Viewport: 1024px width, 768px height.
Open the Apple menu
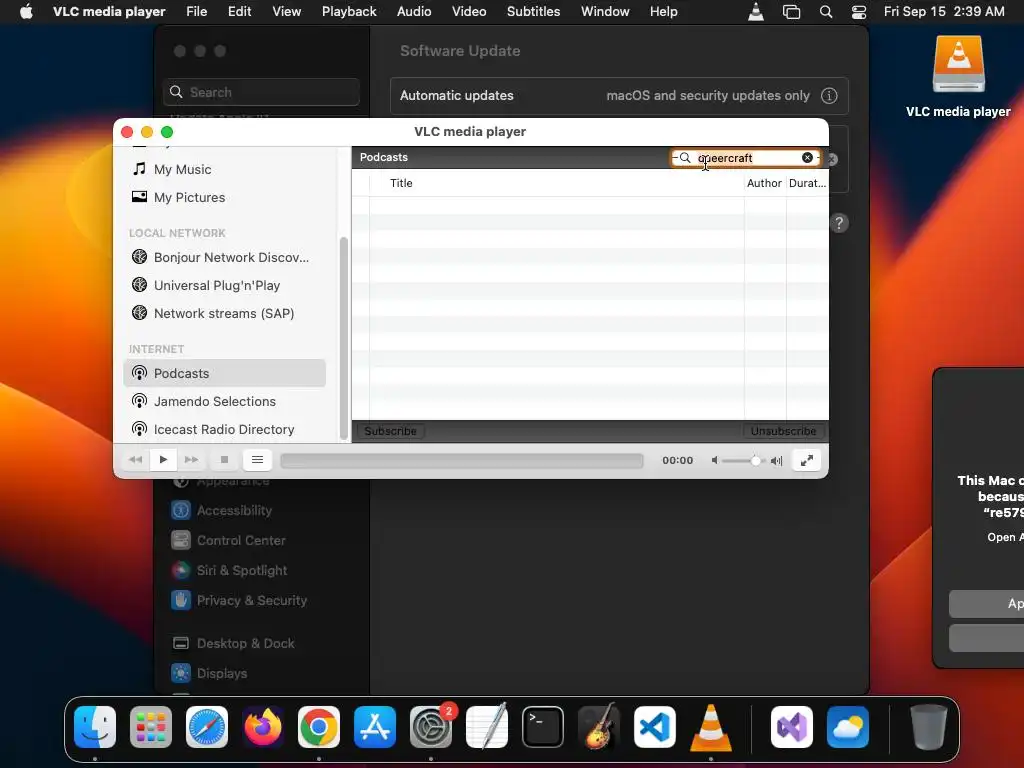(27, 11)
